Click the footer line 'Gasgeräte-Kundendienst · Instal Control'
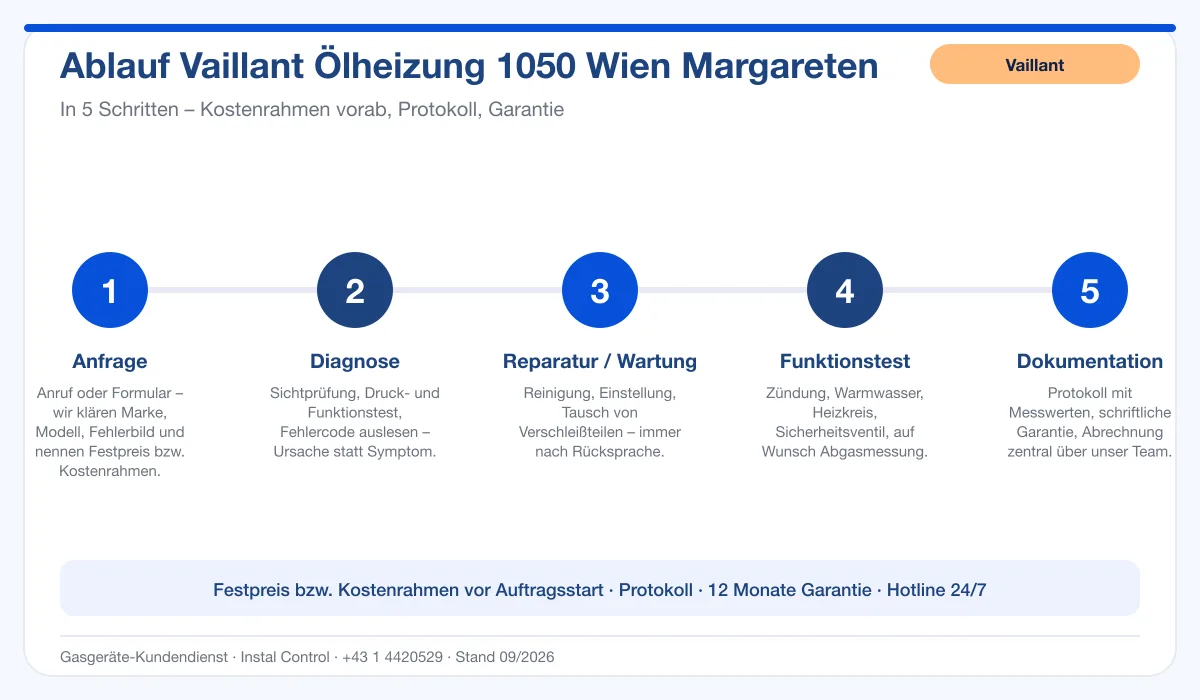The image size is (1200, 700). tap(307, 657)
